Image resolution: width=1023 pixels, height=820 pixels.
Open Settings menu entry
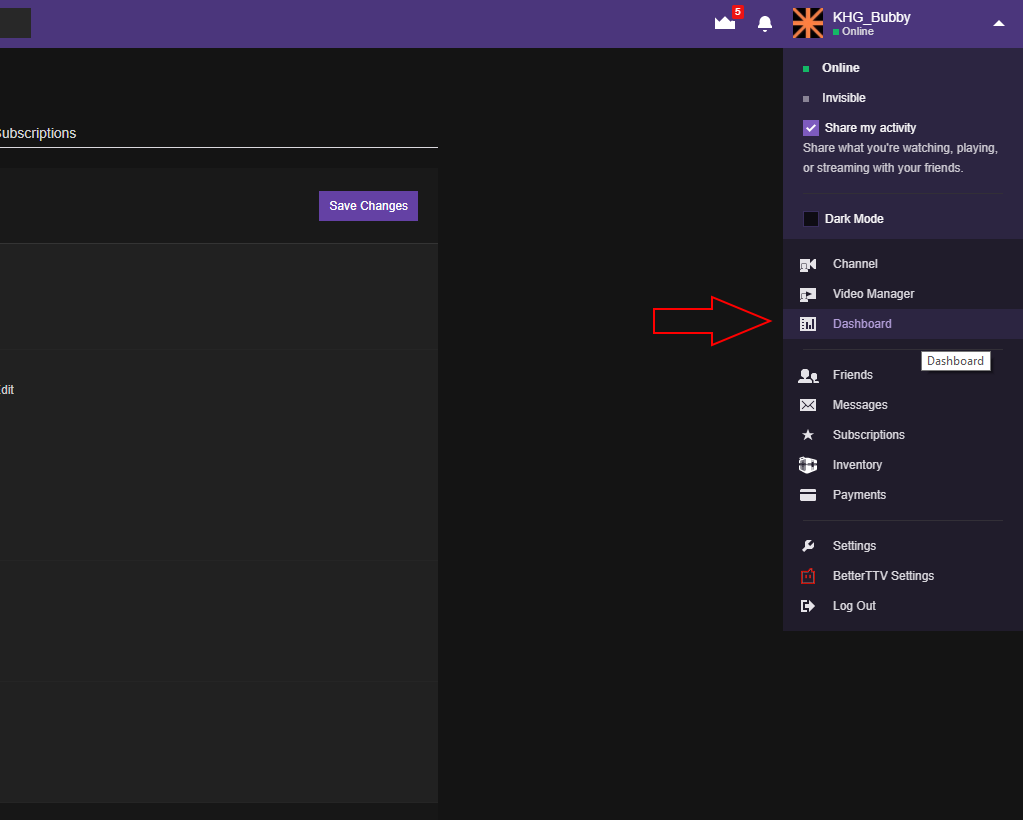click(903, 546)
